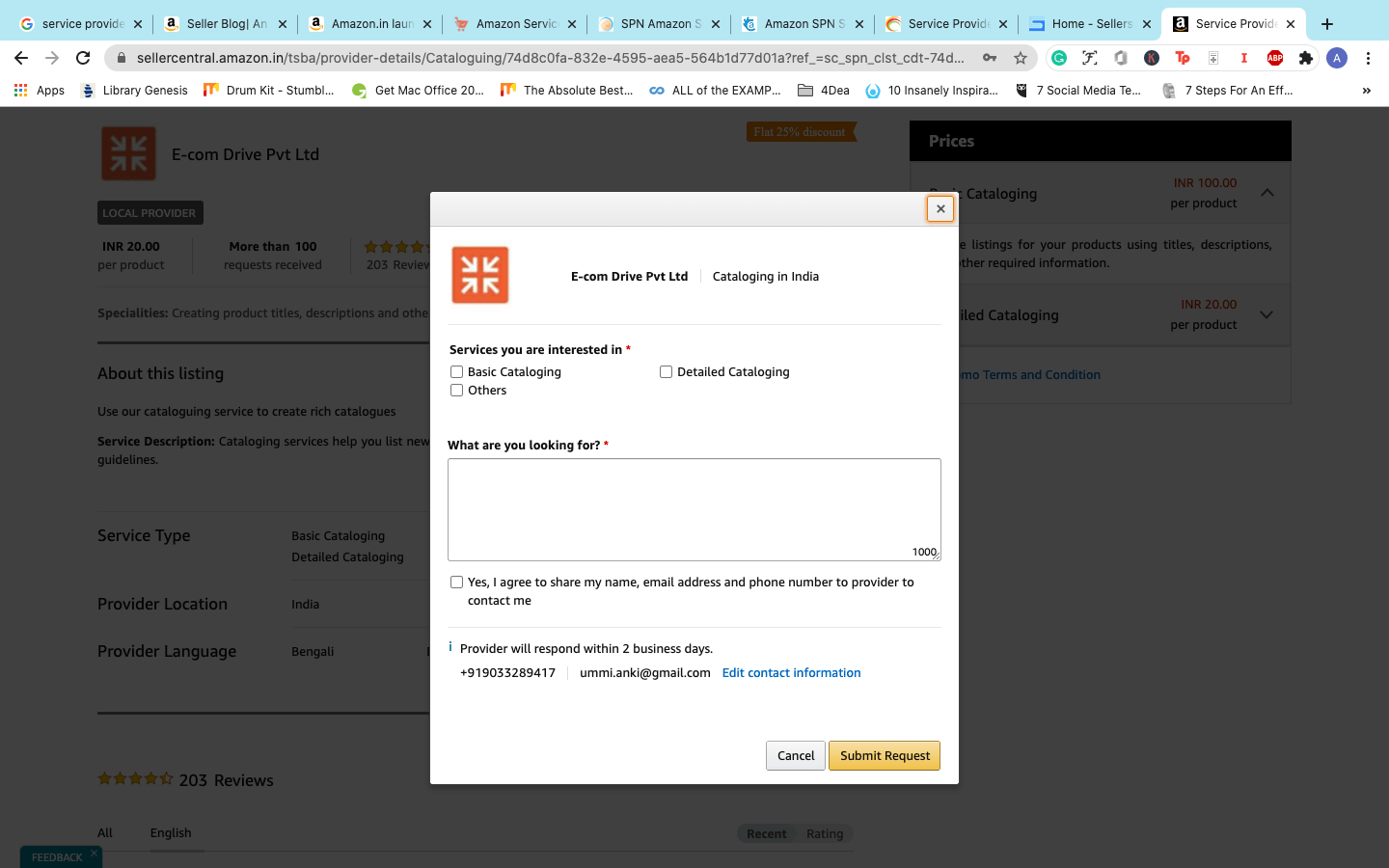Open the 10 Insanely Inspira bookmark
The height and width of the screenshot is (868, 1389).
click(x=932, y=91)
